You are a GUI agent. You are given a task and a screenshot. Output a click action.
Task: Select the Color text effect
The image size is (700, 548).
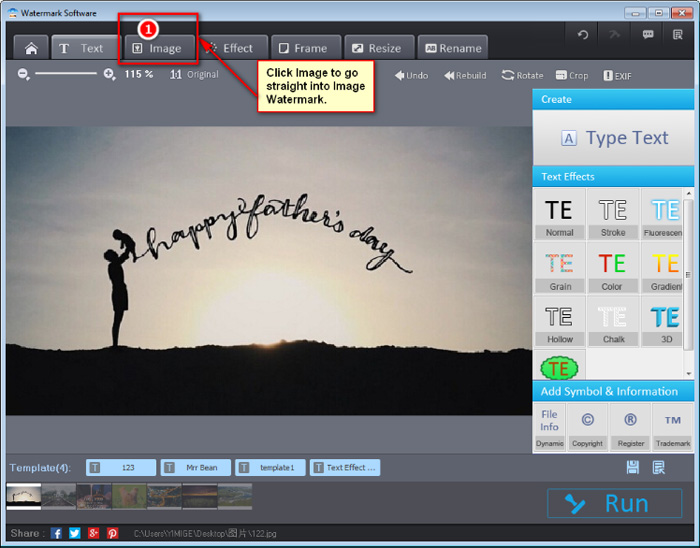point(613,268)
